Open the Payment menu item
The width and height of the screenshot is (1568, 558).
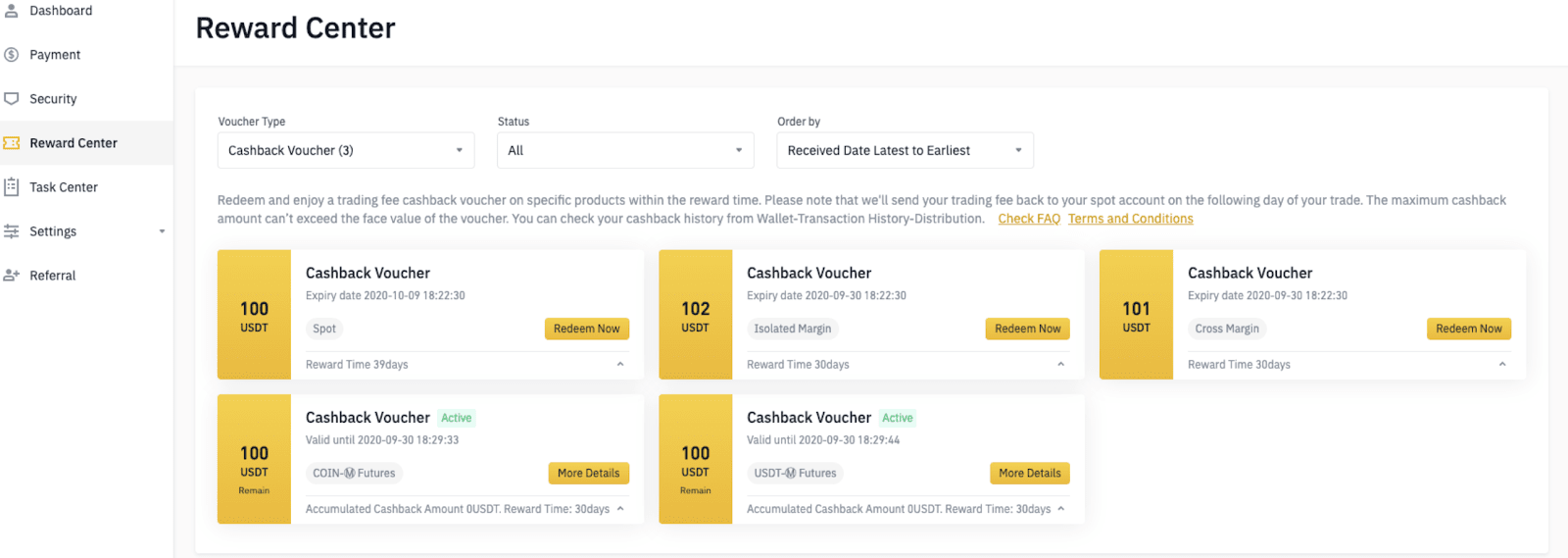55,55
